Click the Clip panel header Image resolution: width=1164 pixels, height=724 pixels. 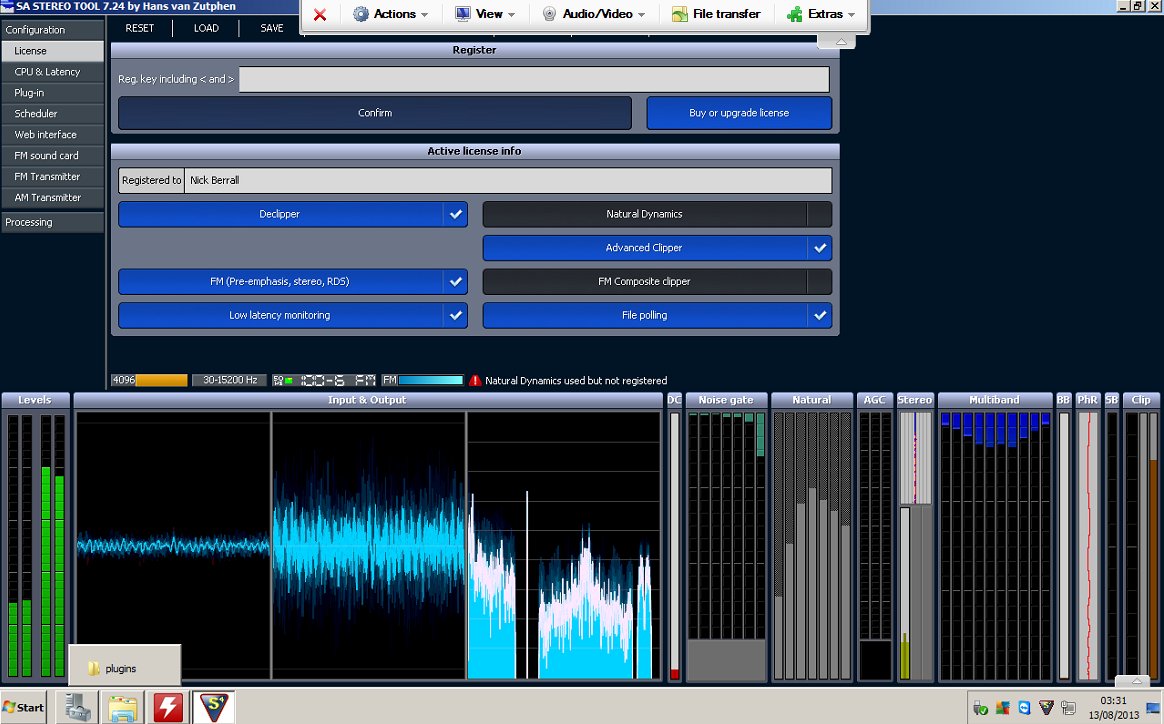tap(1141, 400)
